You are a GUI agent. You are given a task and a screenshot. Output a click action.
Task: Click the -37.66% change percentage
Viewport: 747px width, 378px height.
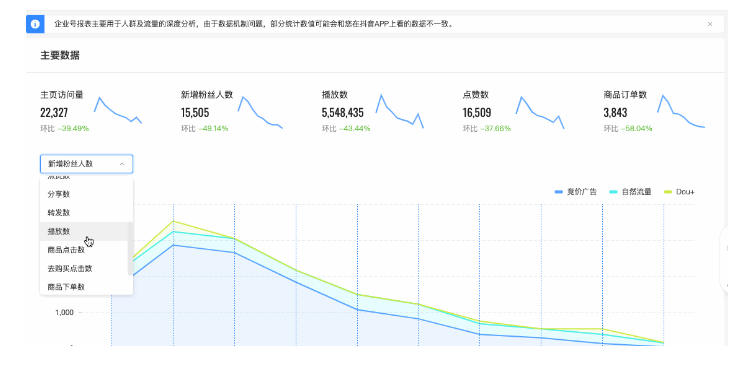point(495,129)
